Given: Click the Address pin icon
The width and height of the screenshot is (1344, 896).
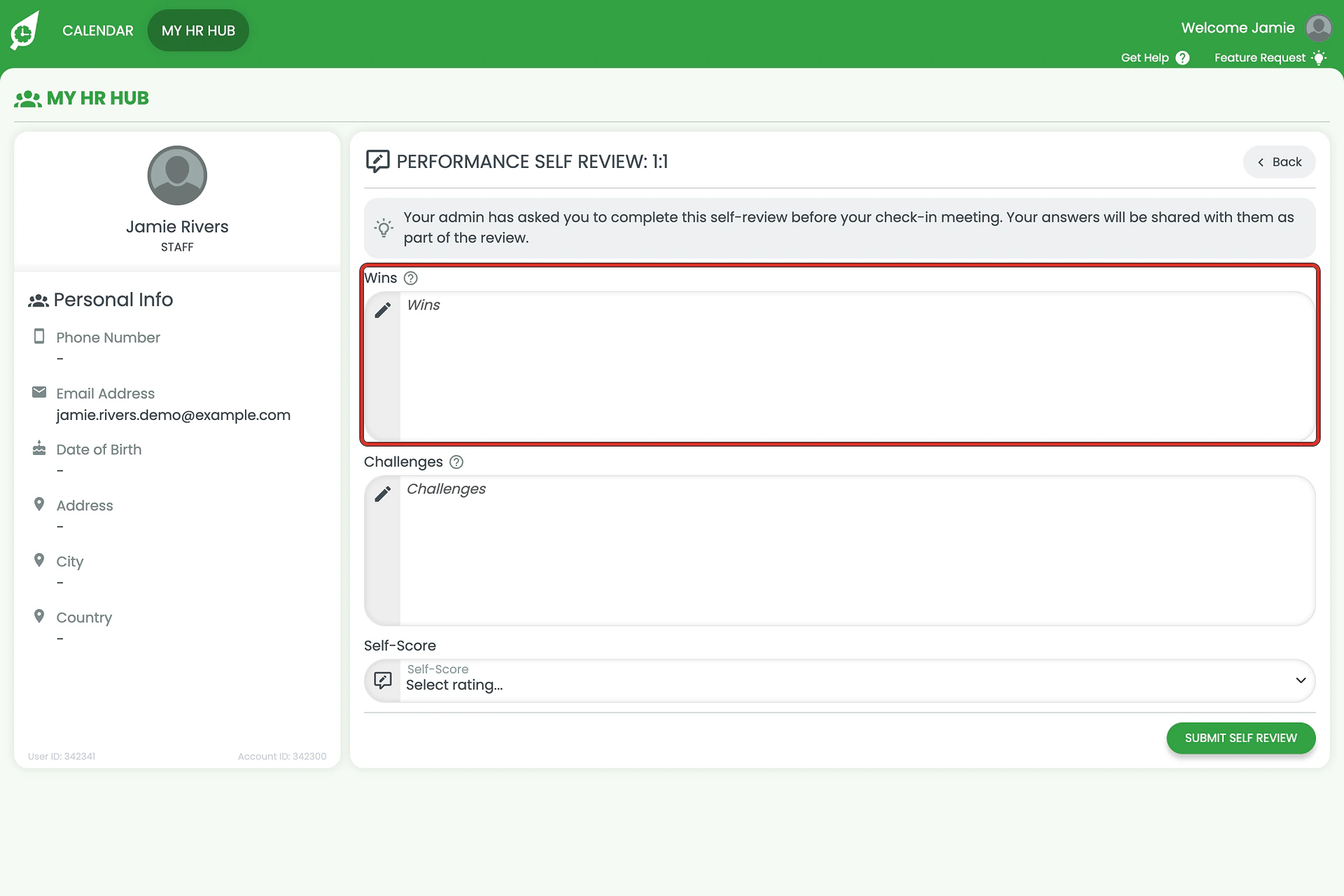Looking at the screenshot, I should (39, 504).
